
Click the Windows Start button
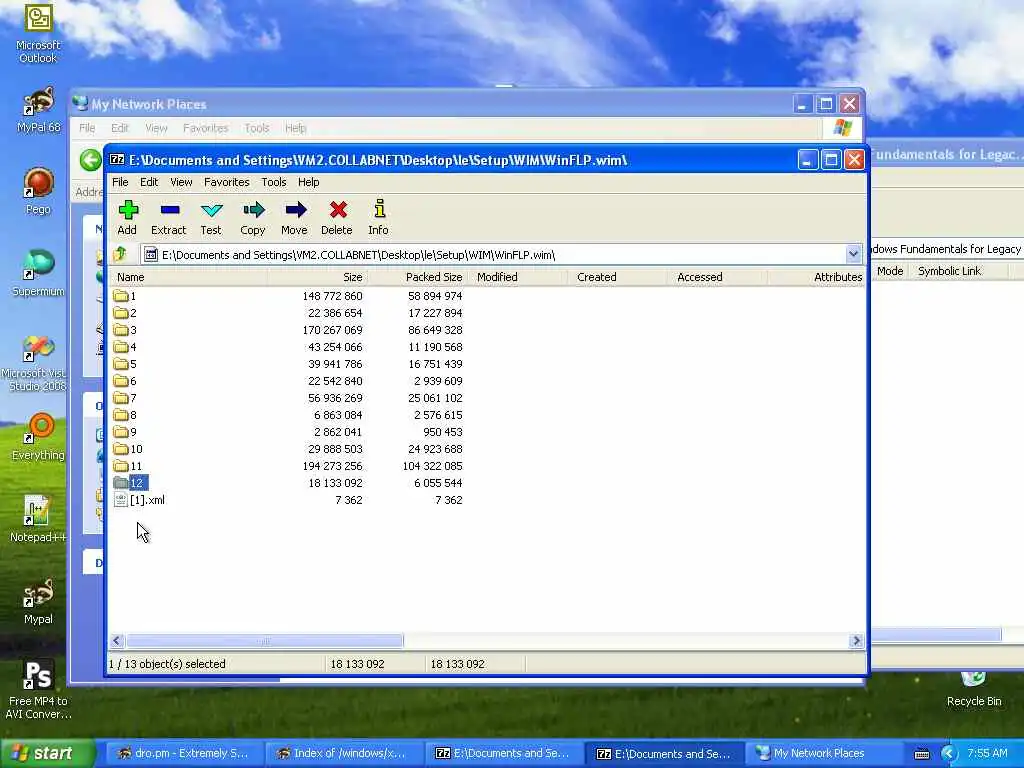tap(47, 753)
